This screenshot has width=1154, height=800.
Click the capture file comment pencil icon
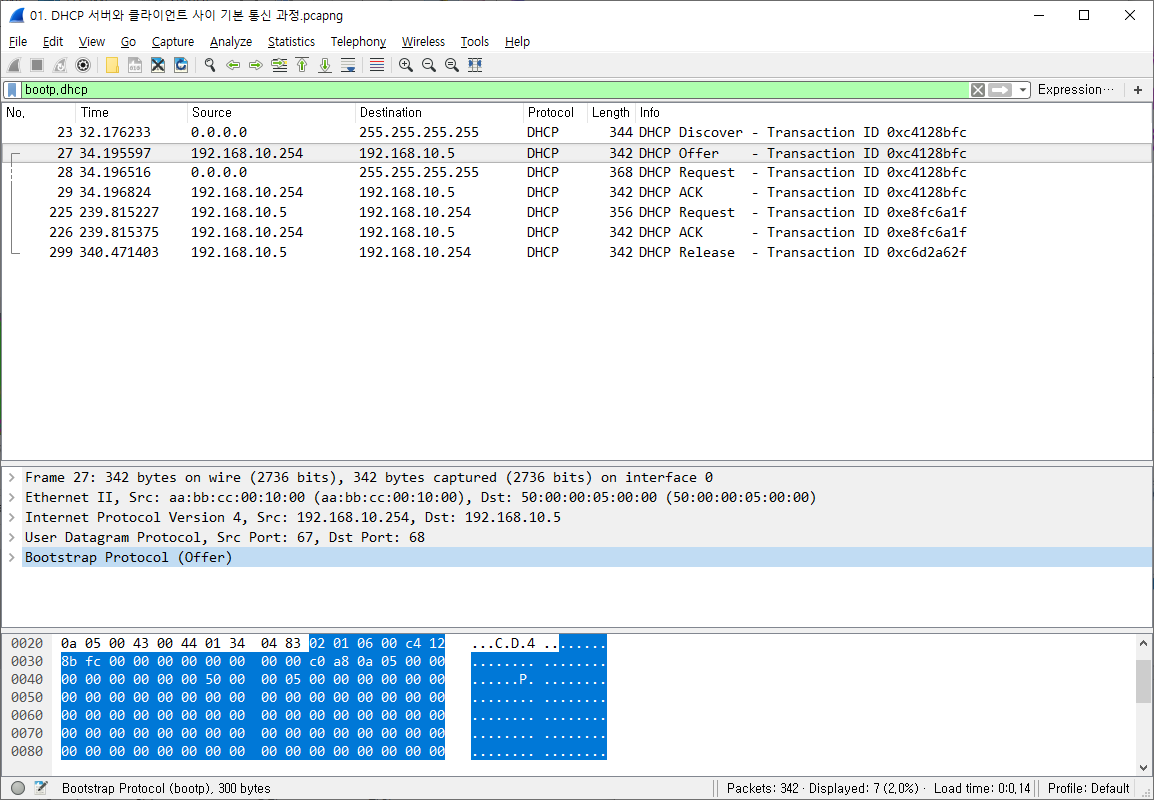(x=41, y=788)
